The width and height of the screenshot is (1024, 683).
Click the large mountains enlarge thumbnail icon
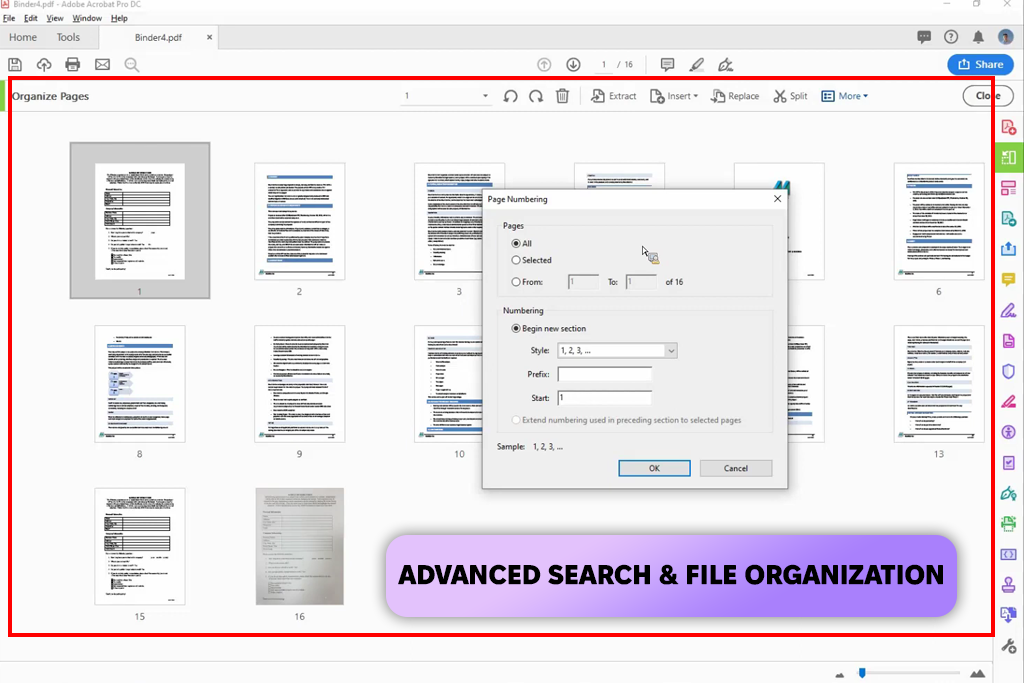coord(978,673)
